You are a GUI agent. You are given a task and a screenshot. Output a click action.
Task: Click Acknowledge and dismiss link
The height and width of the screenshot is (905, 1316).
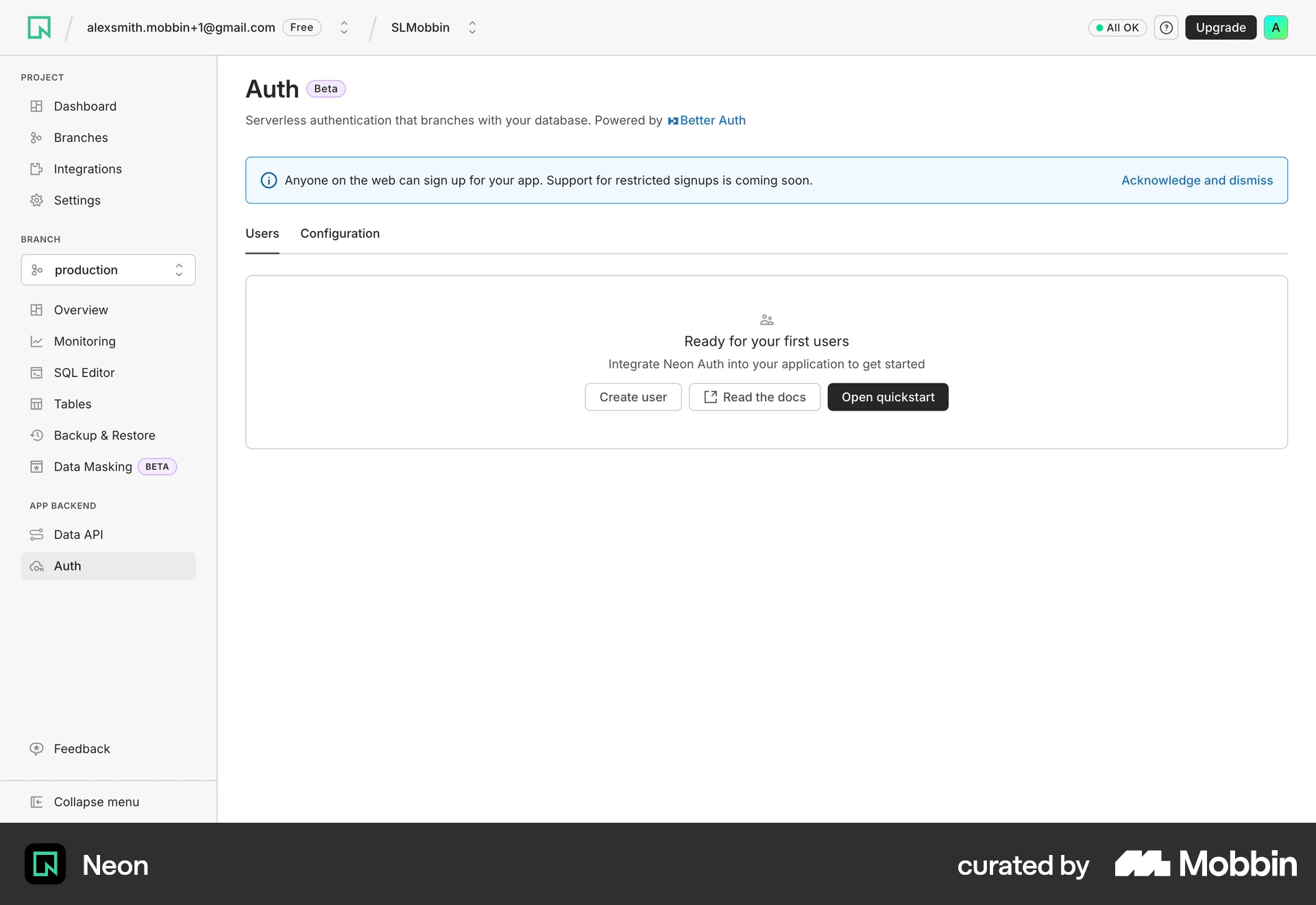coord(1197,180)
